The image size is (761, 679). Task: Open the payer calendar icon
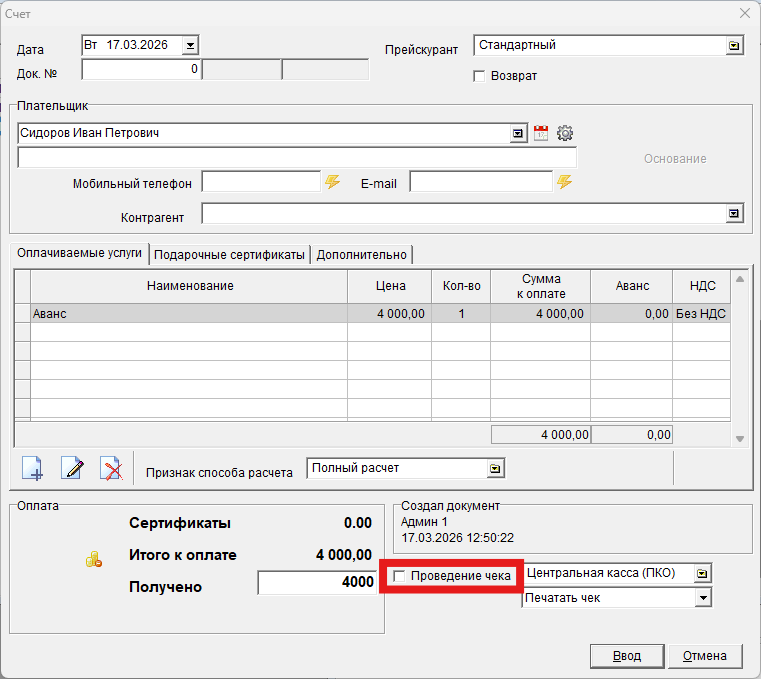tap(541, 133)
